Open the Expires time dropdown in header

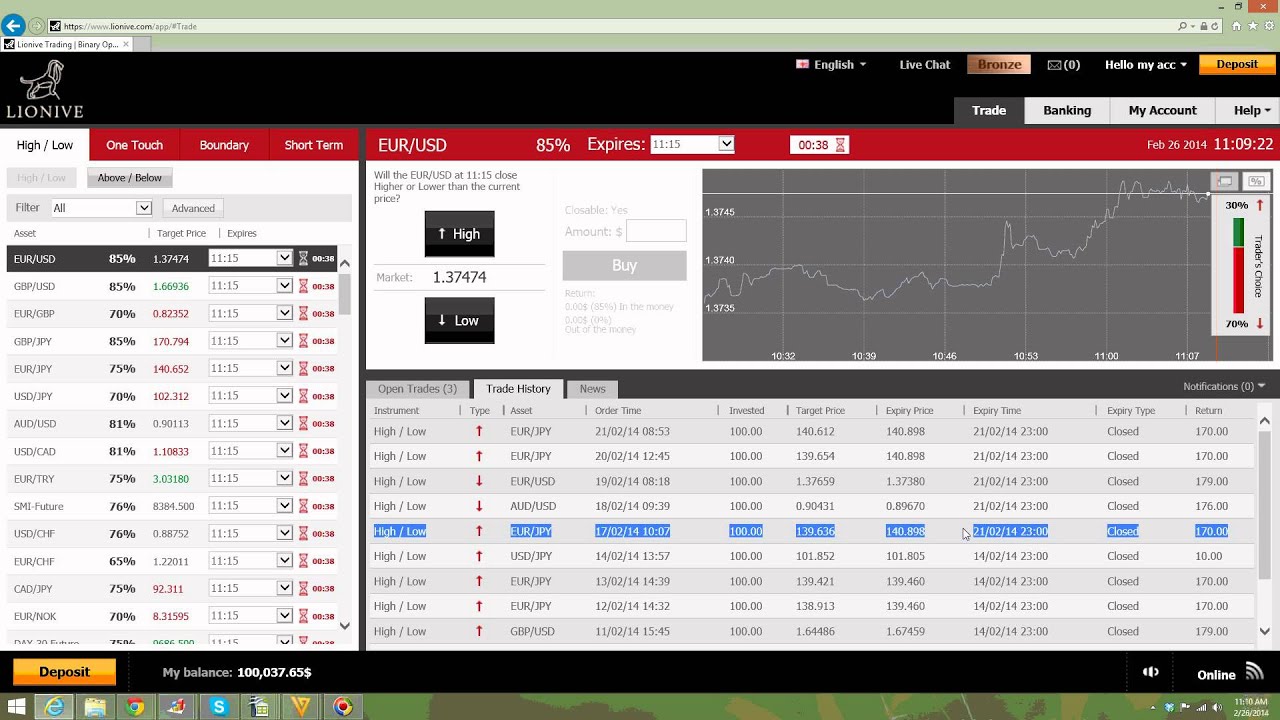pos(692,144)
